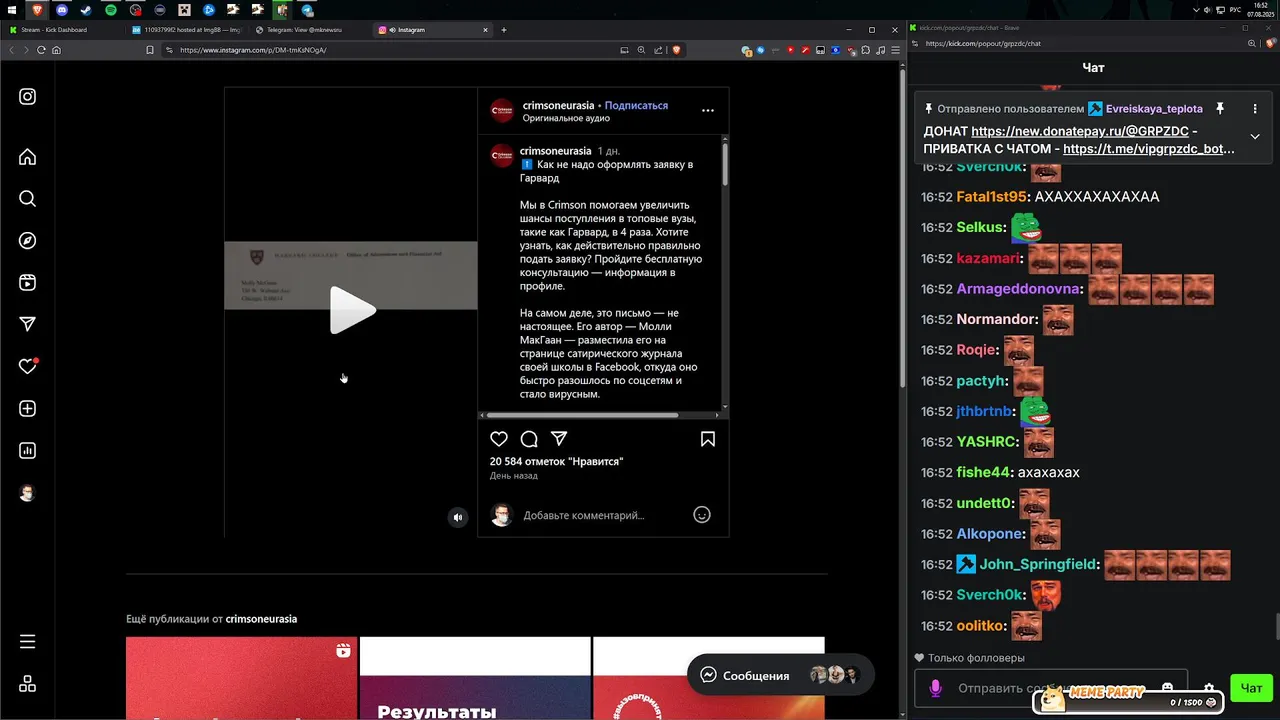The image size is (1280, 720).
Task: Open likes count 20 584 отметок Нравится
Action: (556, 462)
